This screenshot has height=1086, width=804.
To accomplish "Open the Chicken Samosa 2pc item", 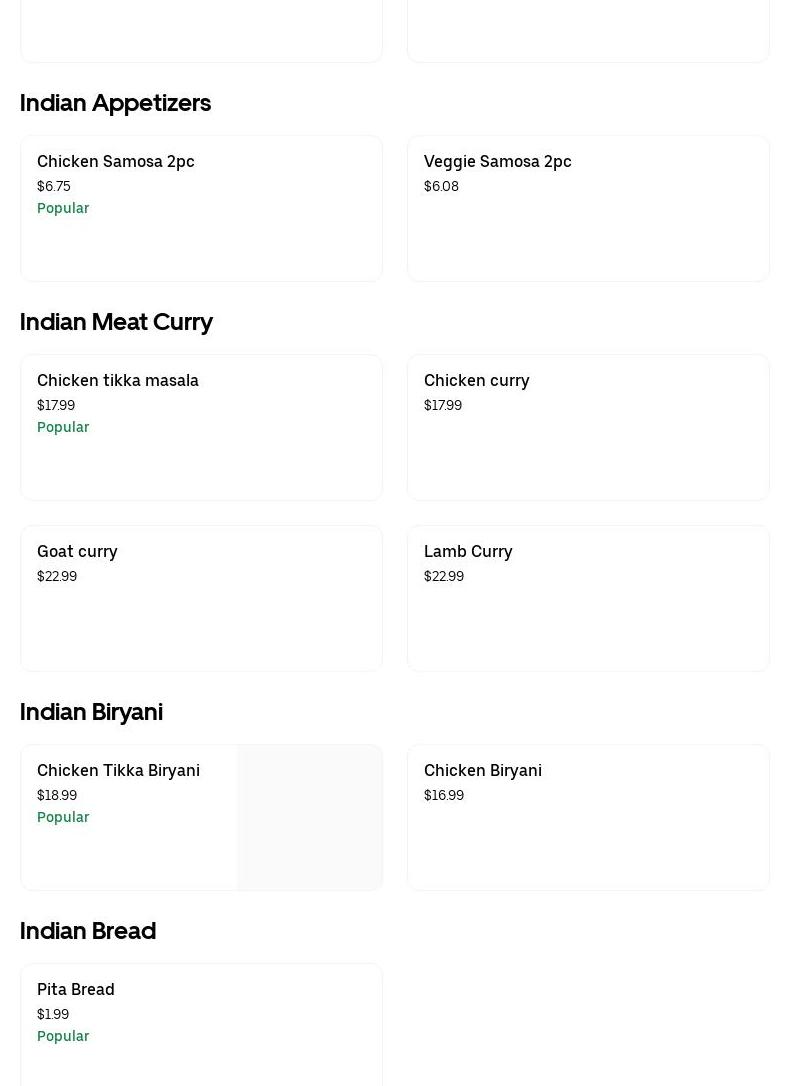I will coord(116,161).
